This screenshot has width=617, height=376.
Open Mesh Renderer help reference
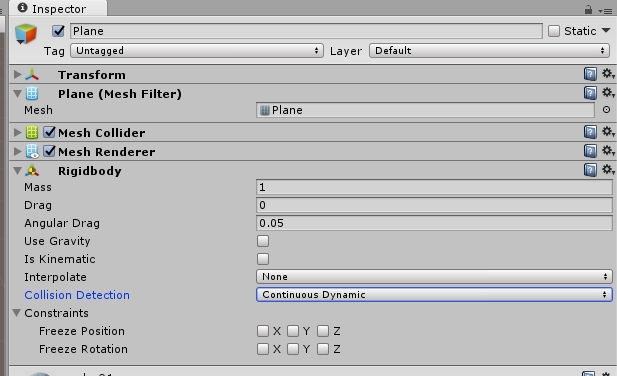(x=590, y=151)
